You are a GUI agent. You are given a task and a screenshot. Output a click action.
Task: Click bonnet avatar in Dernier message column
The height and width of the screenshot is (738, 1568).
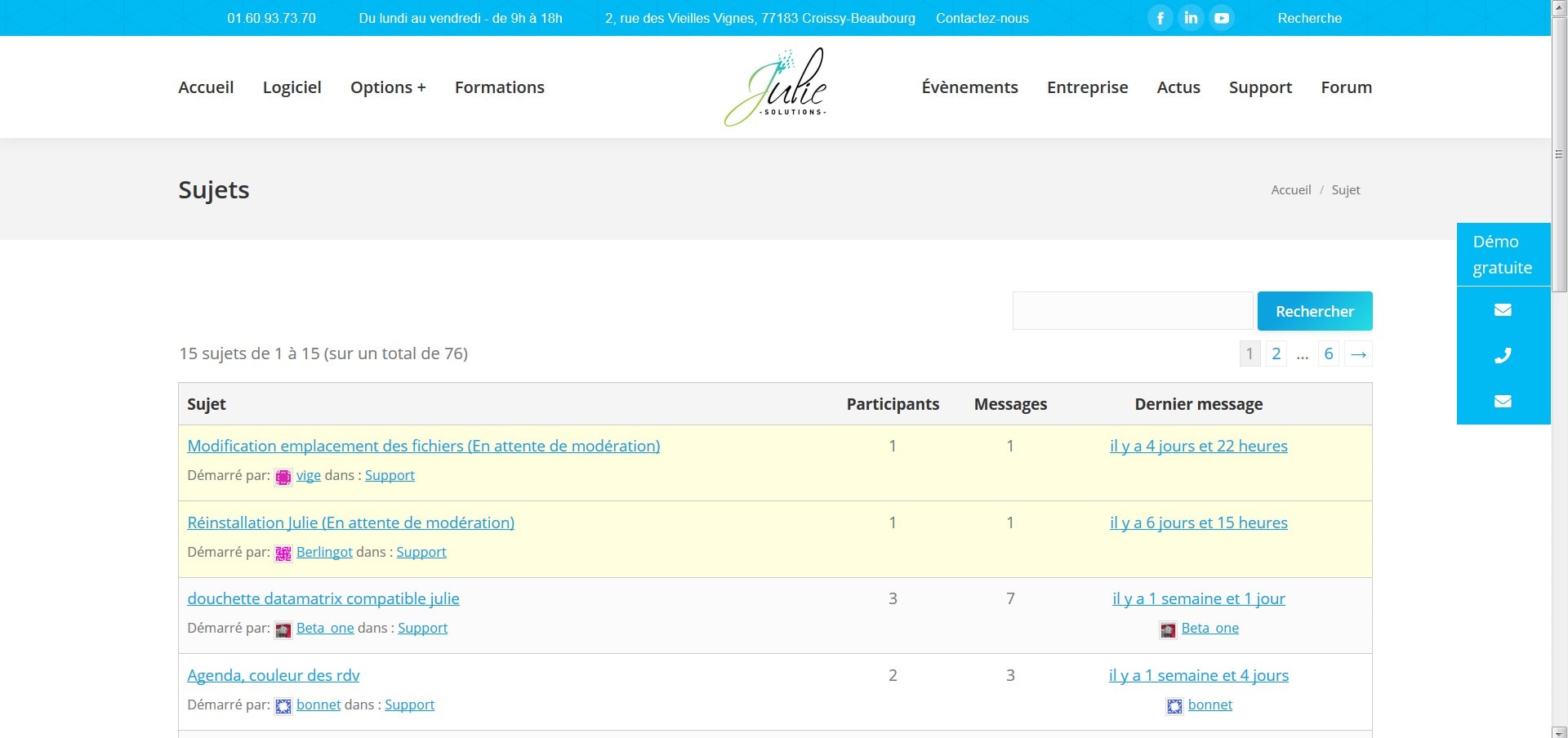1174,706
